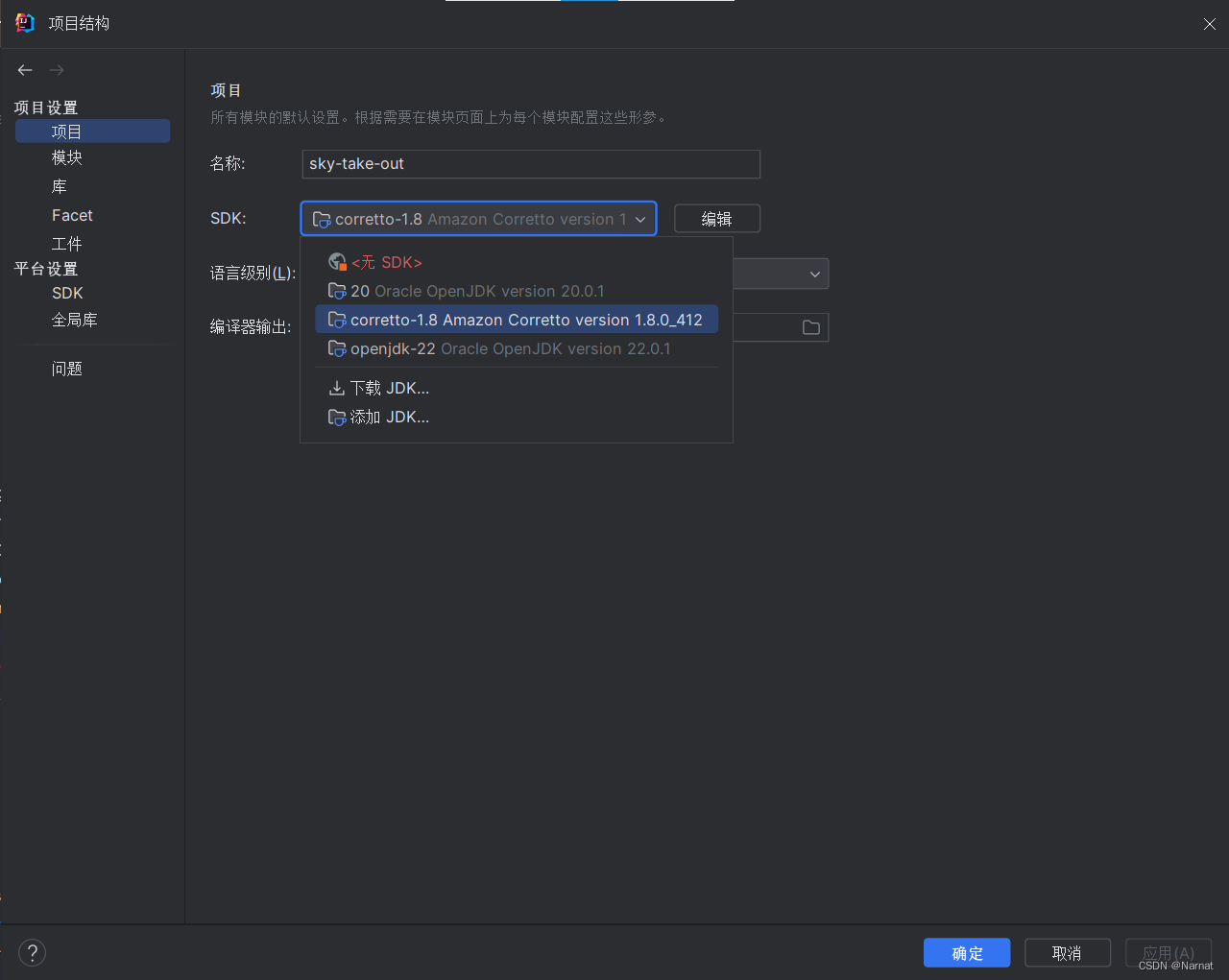
Task: Select 添加 JDK... menu entry
Action: (517, 417)
